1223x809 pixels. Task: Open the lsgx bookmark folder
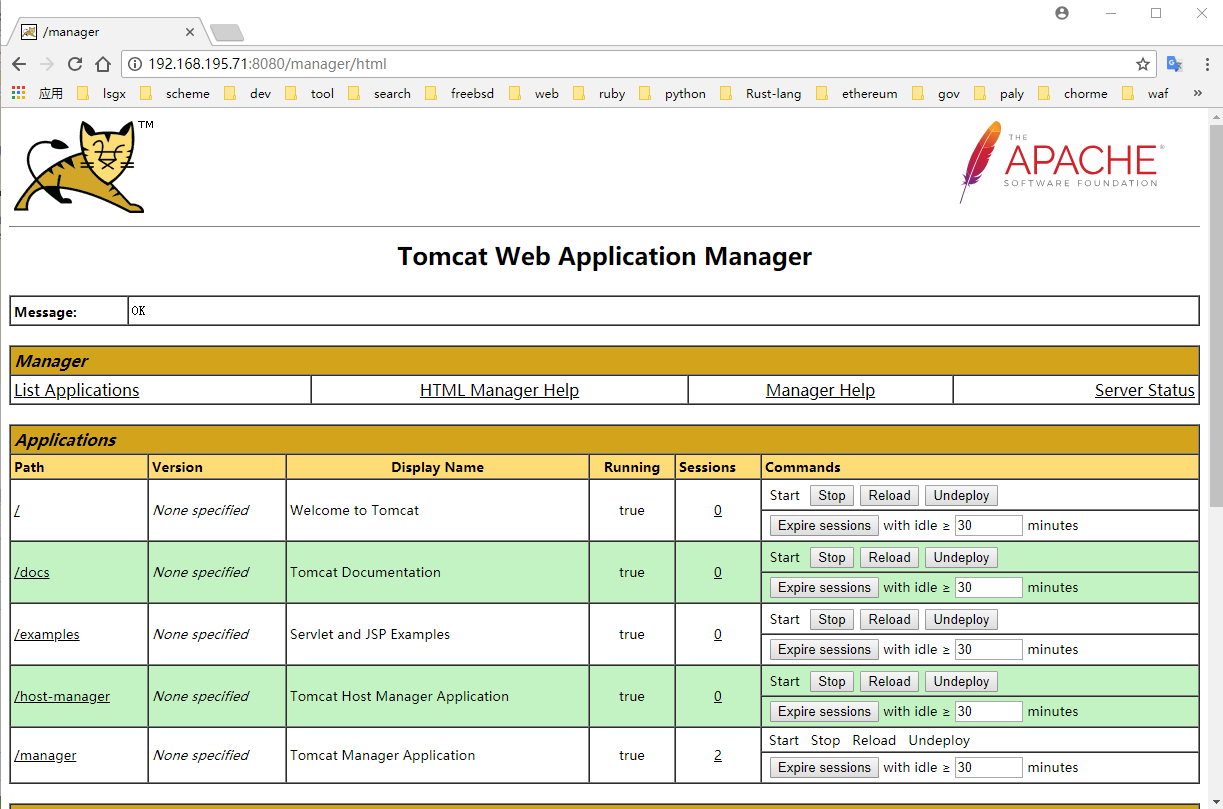(102, 93)
